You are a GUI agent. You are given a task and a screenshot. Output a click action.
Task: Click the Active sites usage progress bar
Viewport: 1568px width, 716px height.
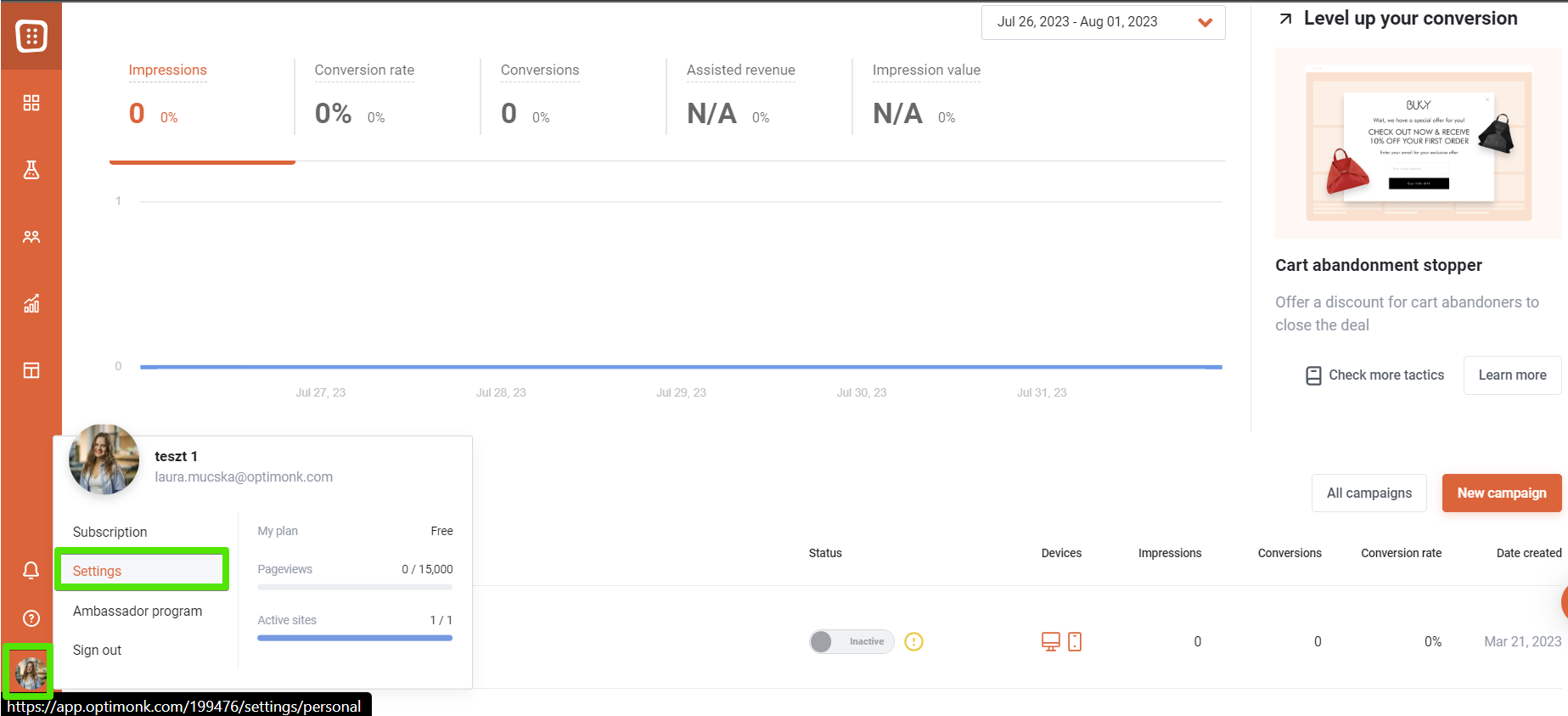click(355, 638)
